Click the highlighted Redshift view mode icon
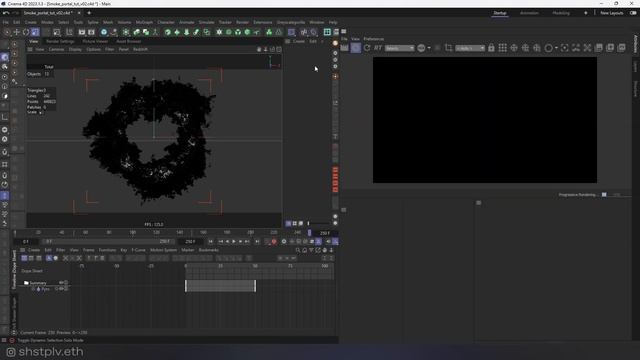Viewport: 640px width, 360px height. click(x=356, y=48)
